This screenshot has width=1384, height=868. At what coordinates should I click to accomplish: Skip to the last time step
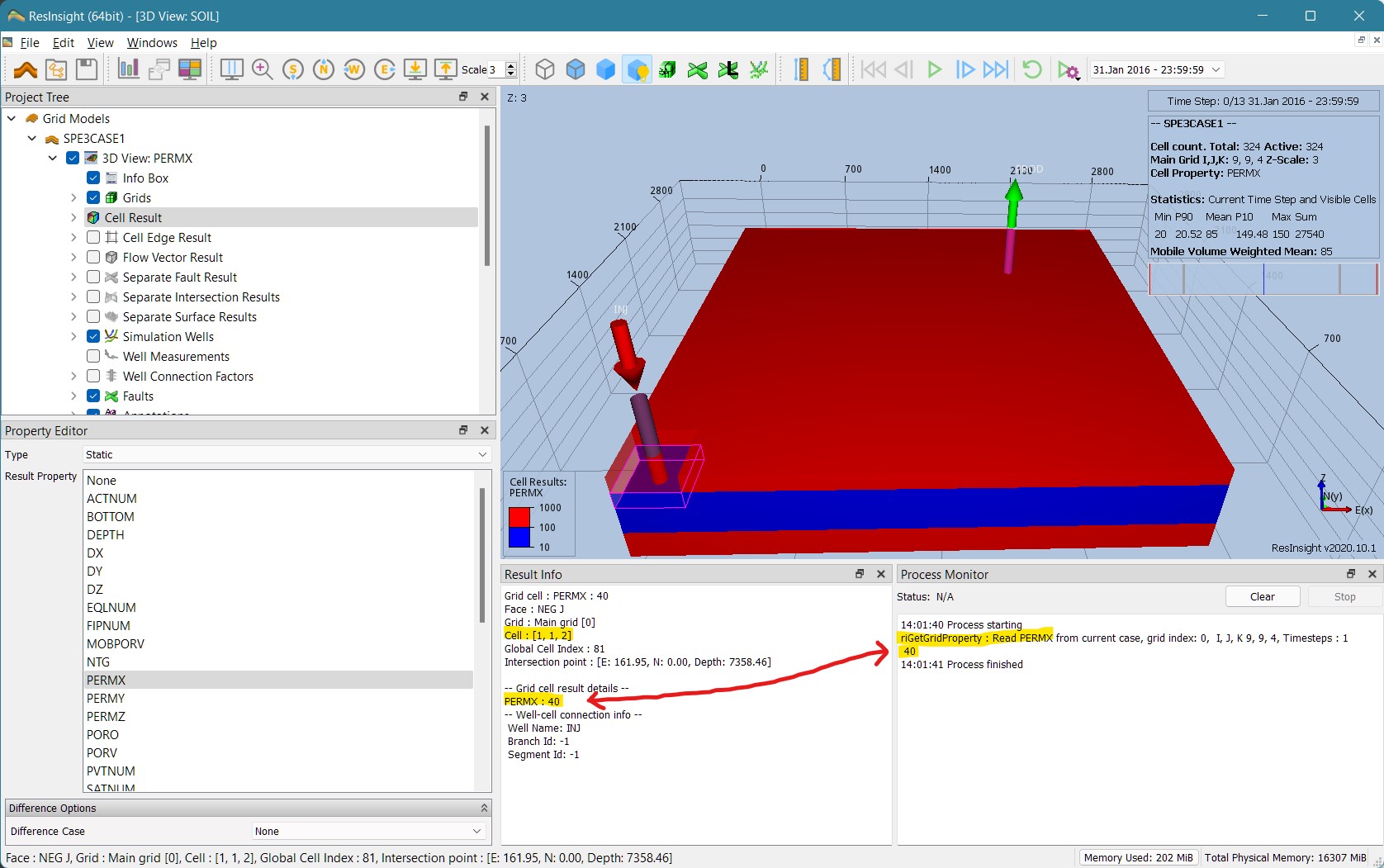coord(996,70)
